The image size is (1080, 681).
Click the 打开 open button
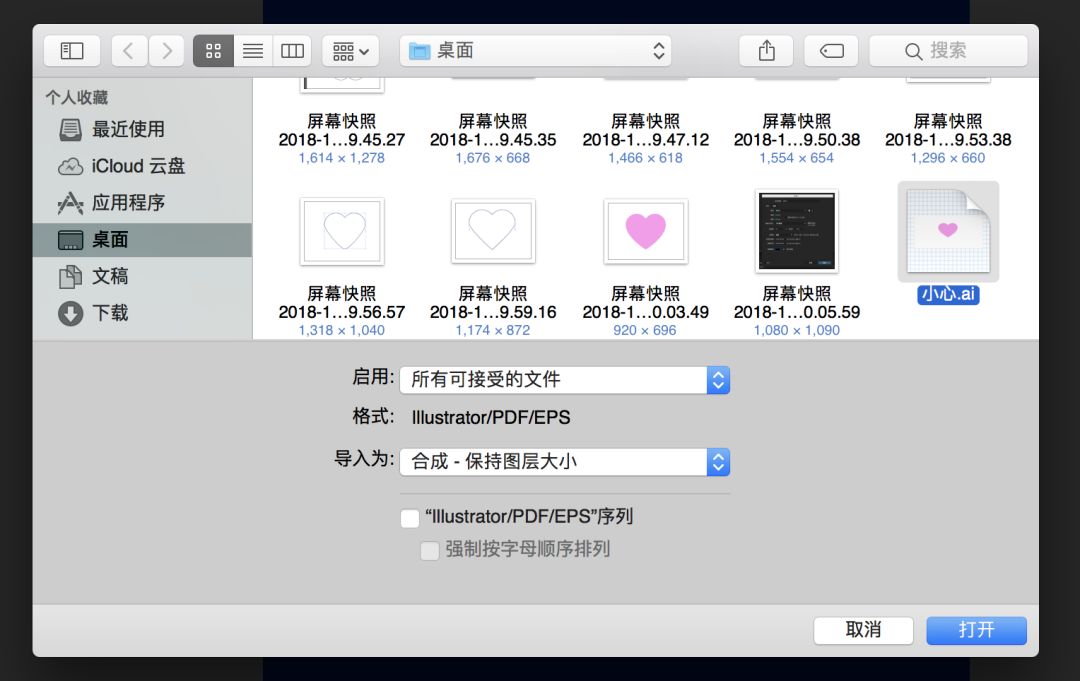[x=977, y=630]
